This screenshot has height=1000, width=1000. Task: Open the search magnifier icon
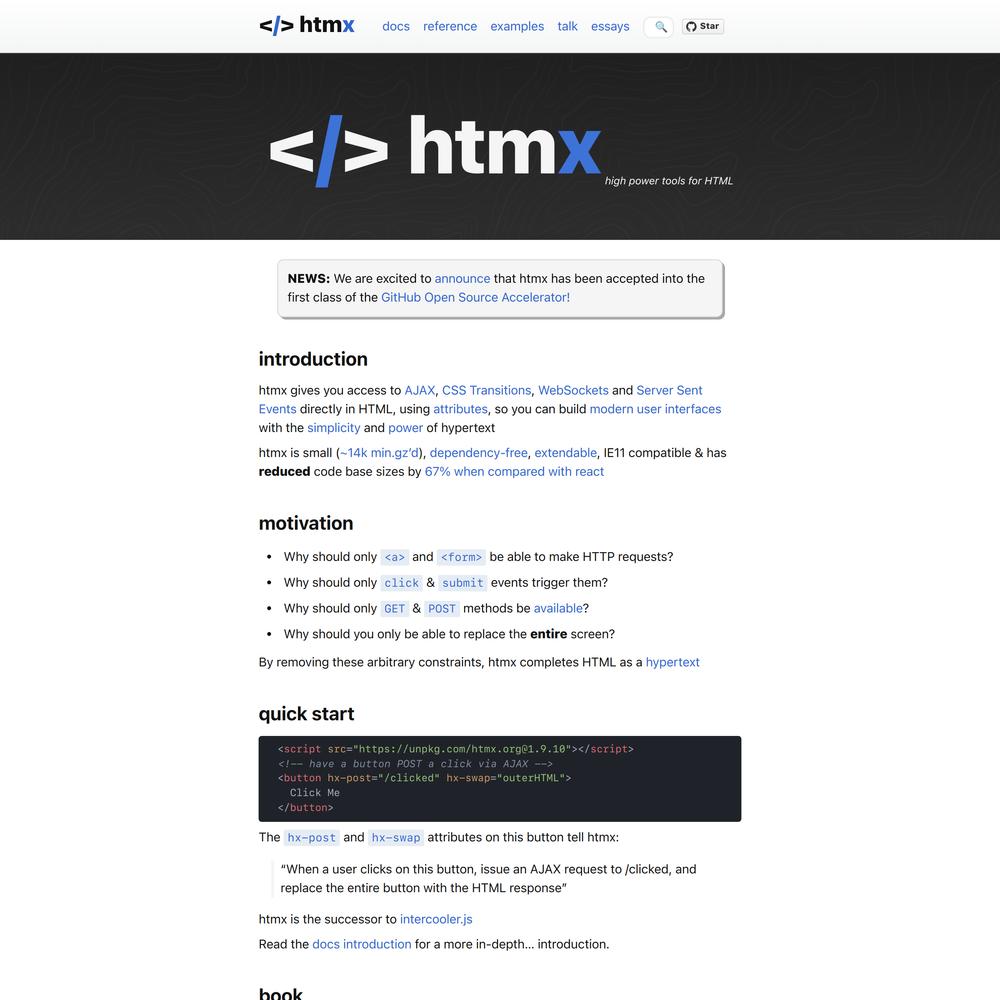(660, 27)
